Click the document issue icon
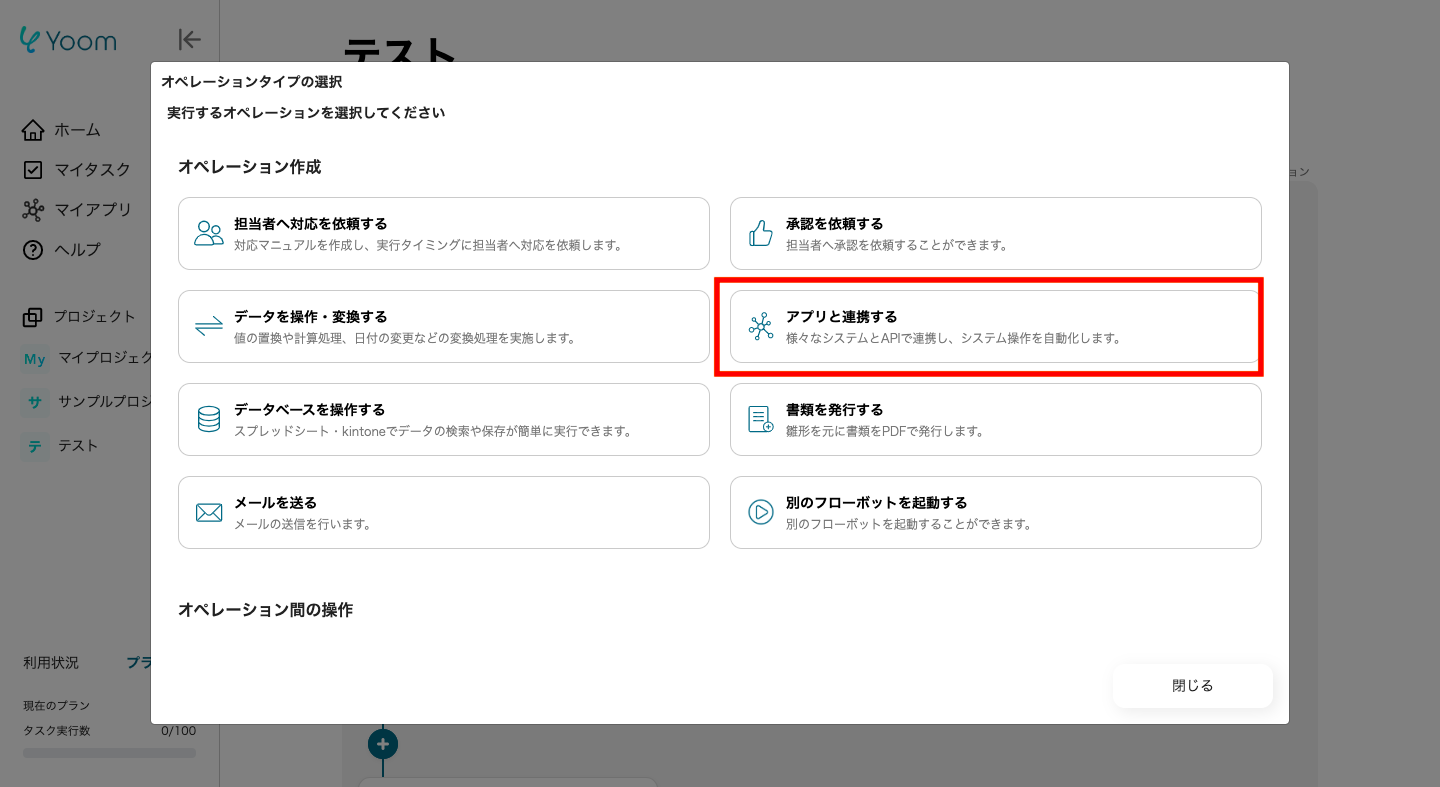 [761, 419]
